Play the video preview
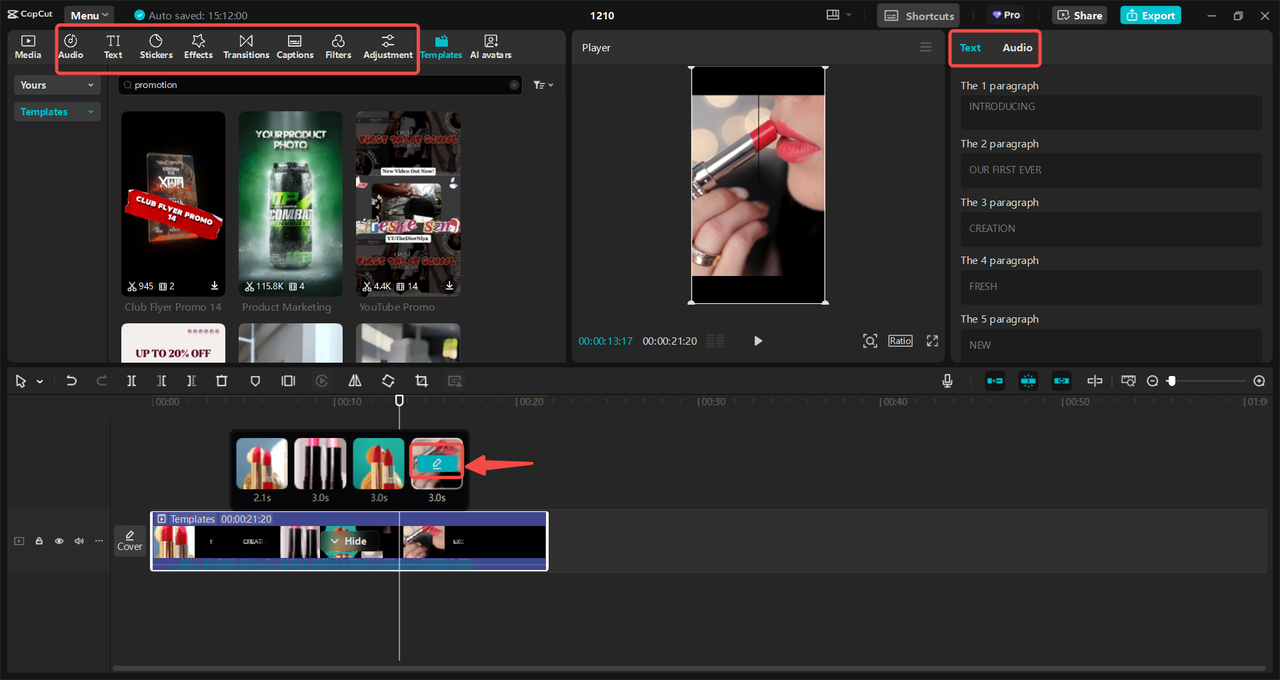The height and width of the screenshot is (680, 1280). click(x=758, y=341)
